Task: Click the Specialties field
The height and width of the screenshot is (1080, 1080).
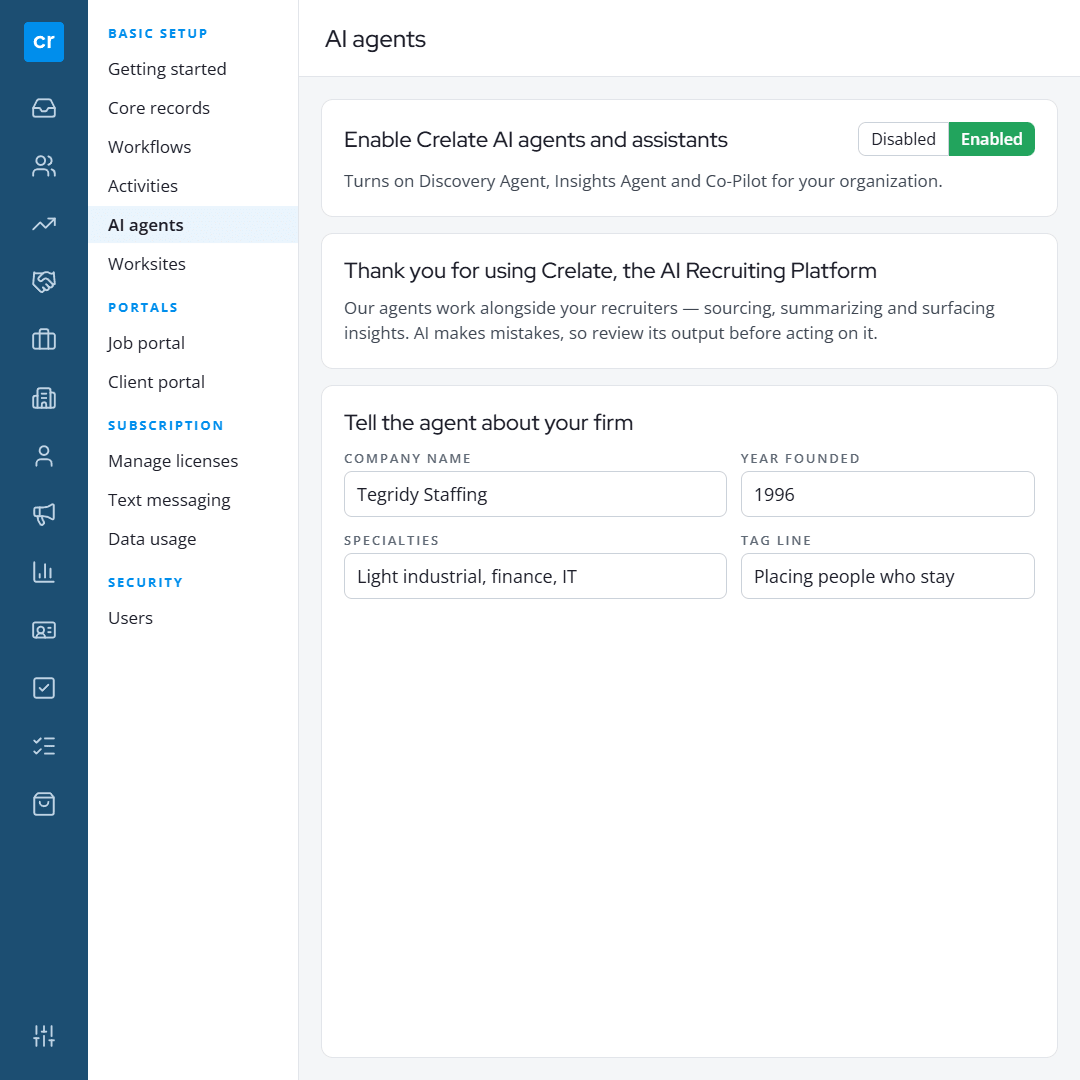Action: pyautogui.click(x=535, y=576)
